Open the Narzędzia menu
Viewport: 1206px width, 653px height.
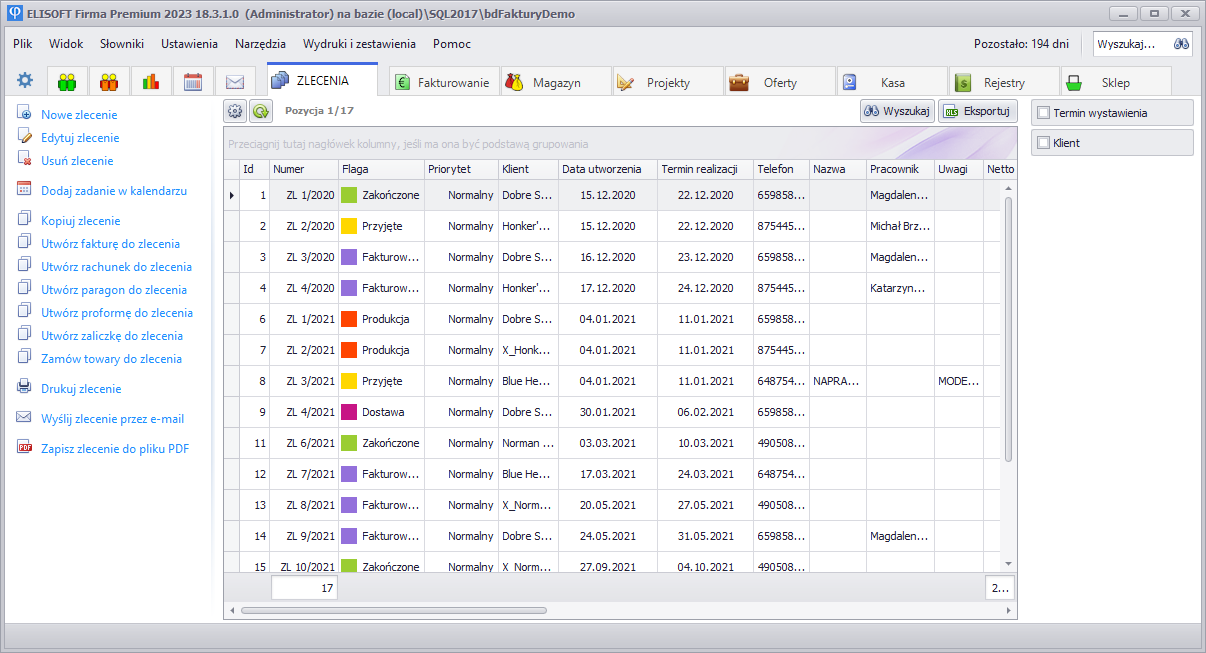[x=260, y=44]
